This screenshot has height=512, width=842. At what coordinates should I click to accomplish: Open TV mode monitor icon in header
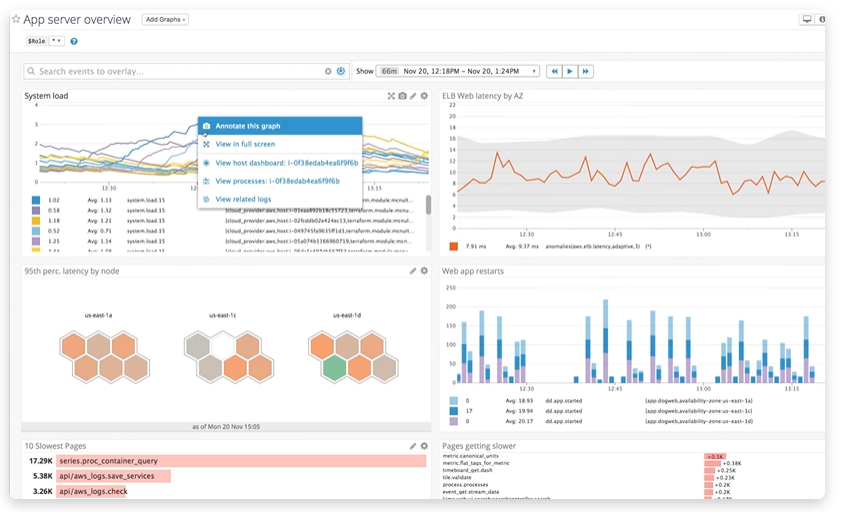806,19
